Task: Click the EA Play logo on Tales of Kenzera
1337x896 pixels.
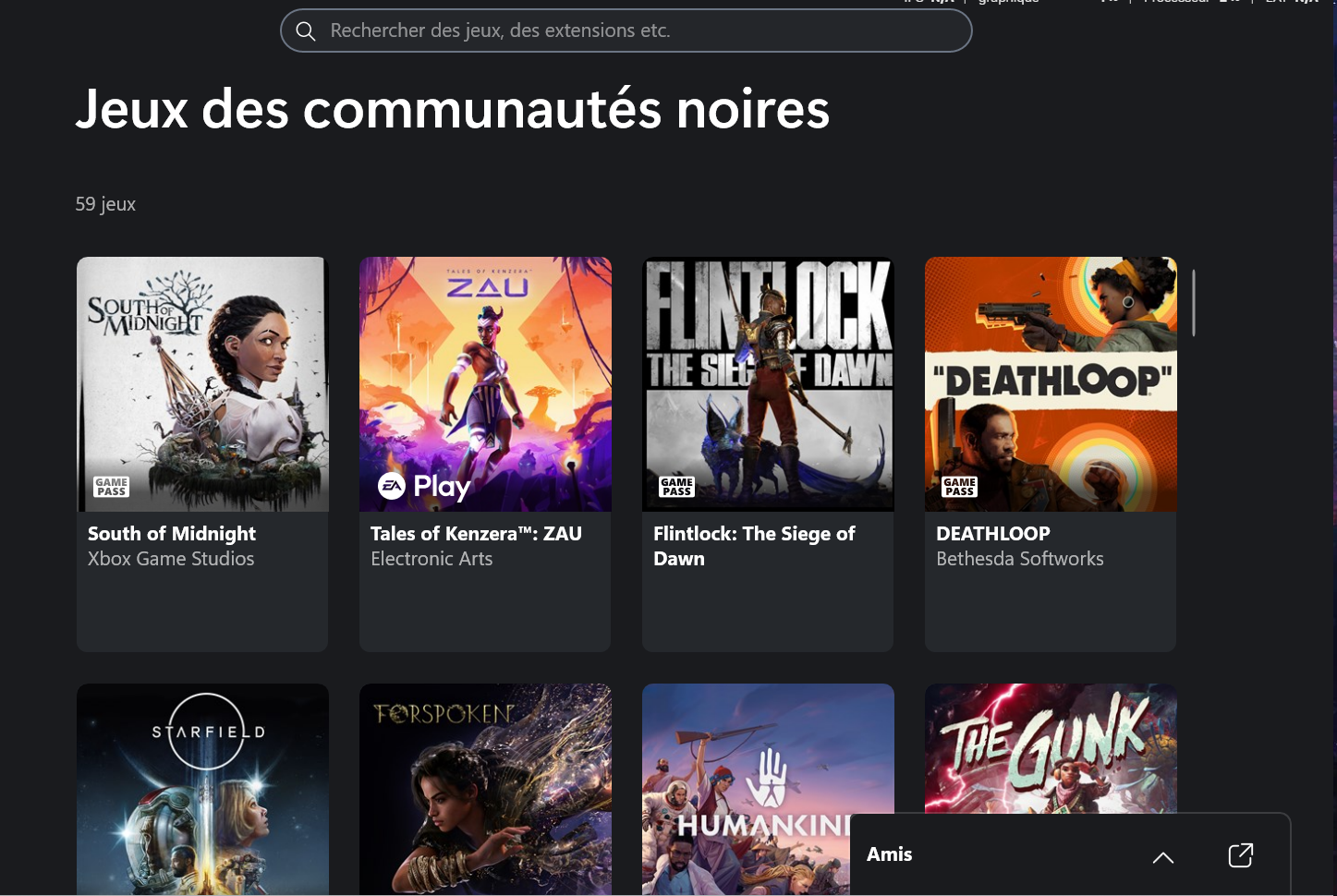Action: pyautogui.click(x=424, y=486)
